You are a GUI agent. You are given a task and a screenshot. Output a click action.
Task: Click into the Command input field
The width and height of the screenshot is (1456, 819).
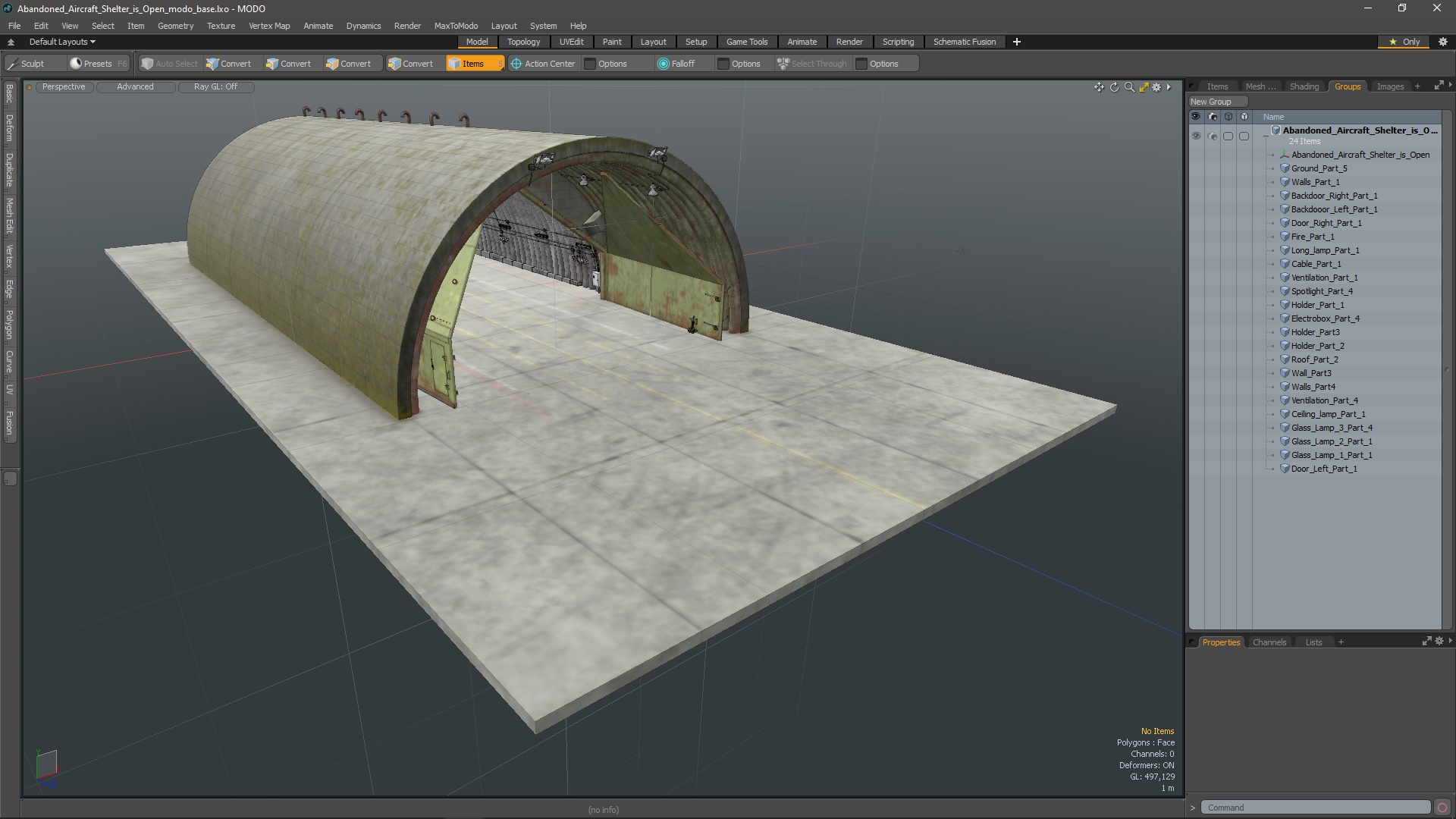[1315, 808]
